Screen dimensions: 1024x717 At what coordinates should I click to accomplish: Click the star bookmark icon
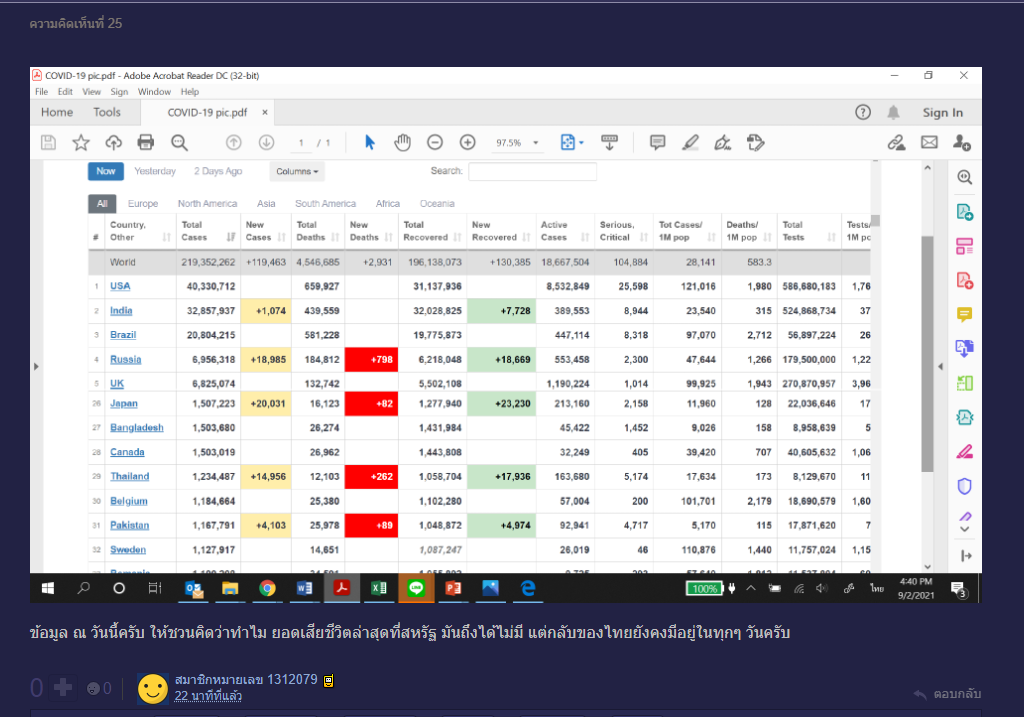coord(81,142)
